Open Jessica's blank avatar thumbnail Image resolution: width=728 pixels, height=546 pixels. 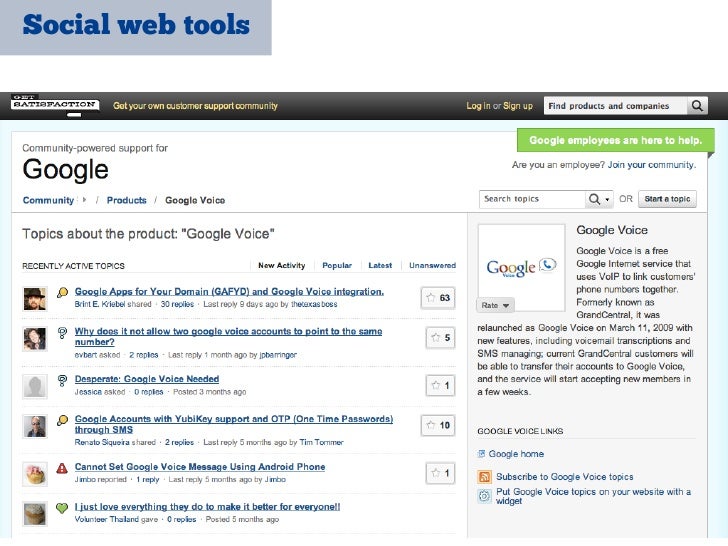point(35,387)
